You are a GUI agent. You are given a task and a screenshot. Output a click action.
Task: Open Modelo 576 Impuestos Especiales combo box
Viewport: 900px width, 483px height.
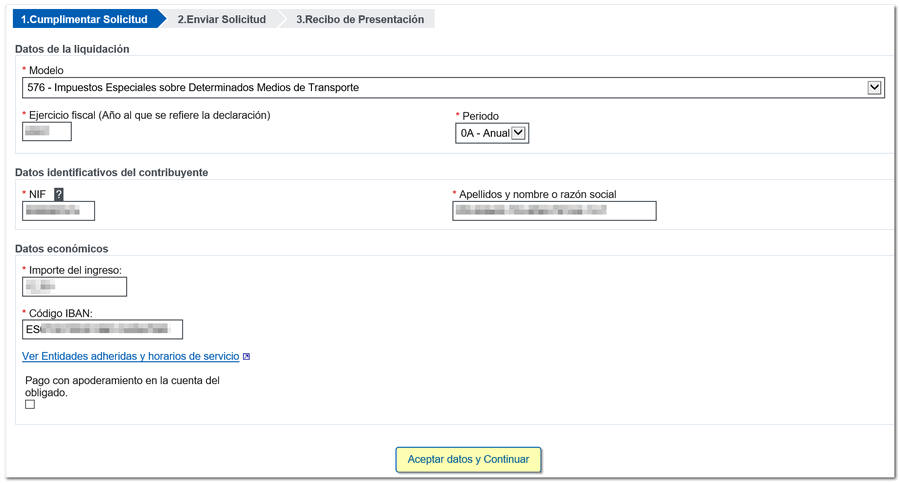445,88
